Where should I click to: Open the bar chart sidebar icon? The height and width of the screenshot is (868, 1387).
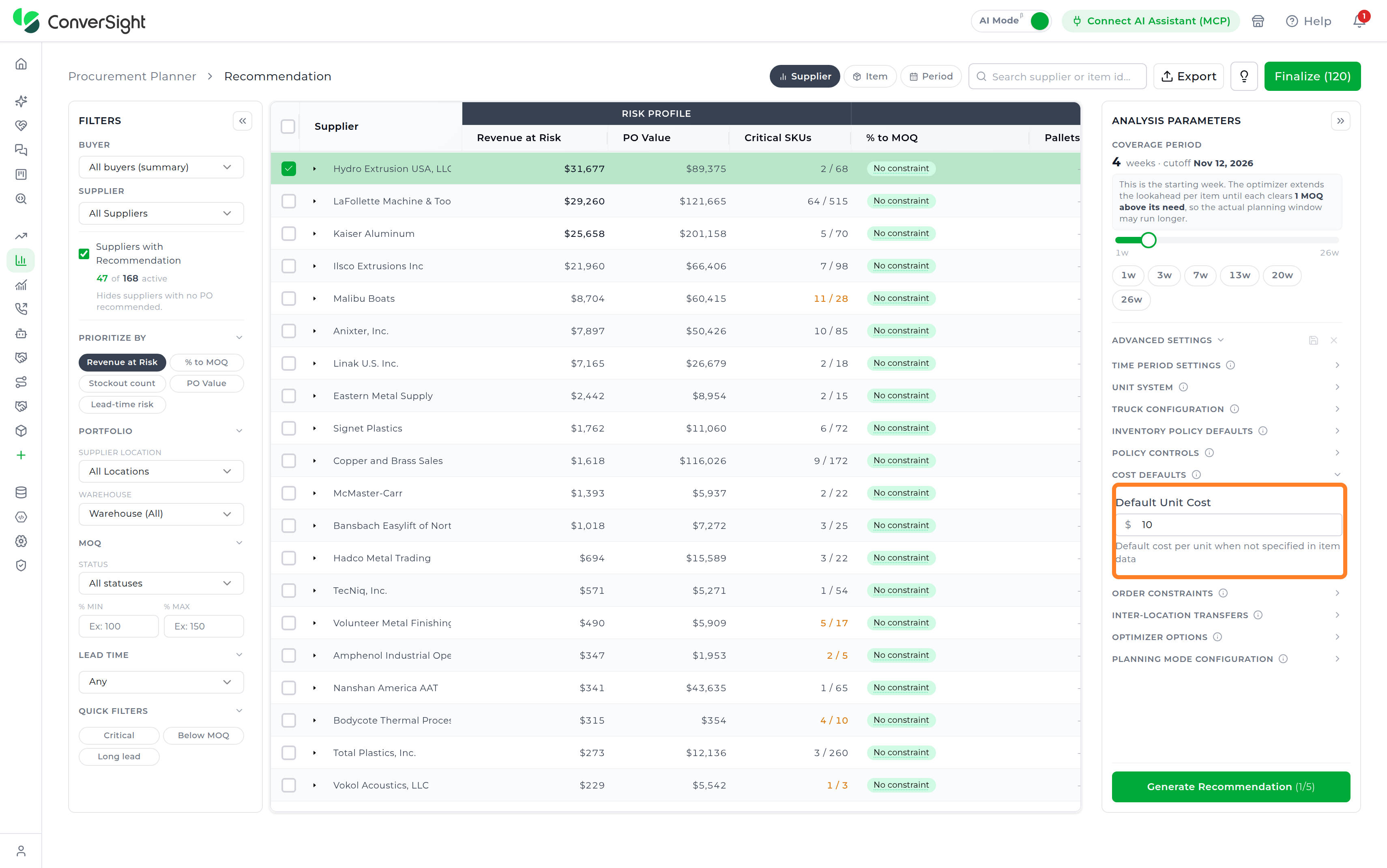coord(21,261)
